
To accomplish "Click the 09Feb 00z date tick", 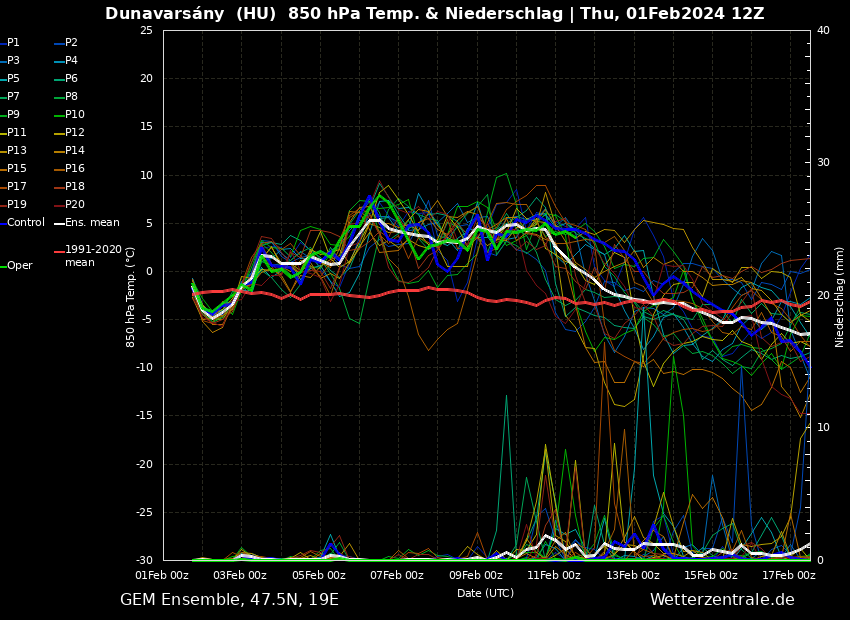I will point(476,575).
